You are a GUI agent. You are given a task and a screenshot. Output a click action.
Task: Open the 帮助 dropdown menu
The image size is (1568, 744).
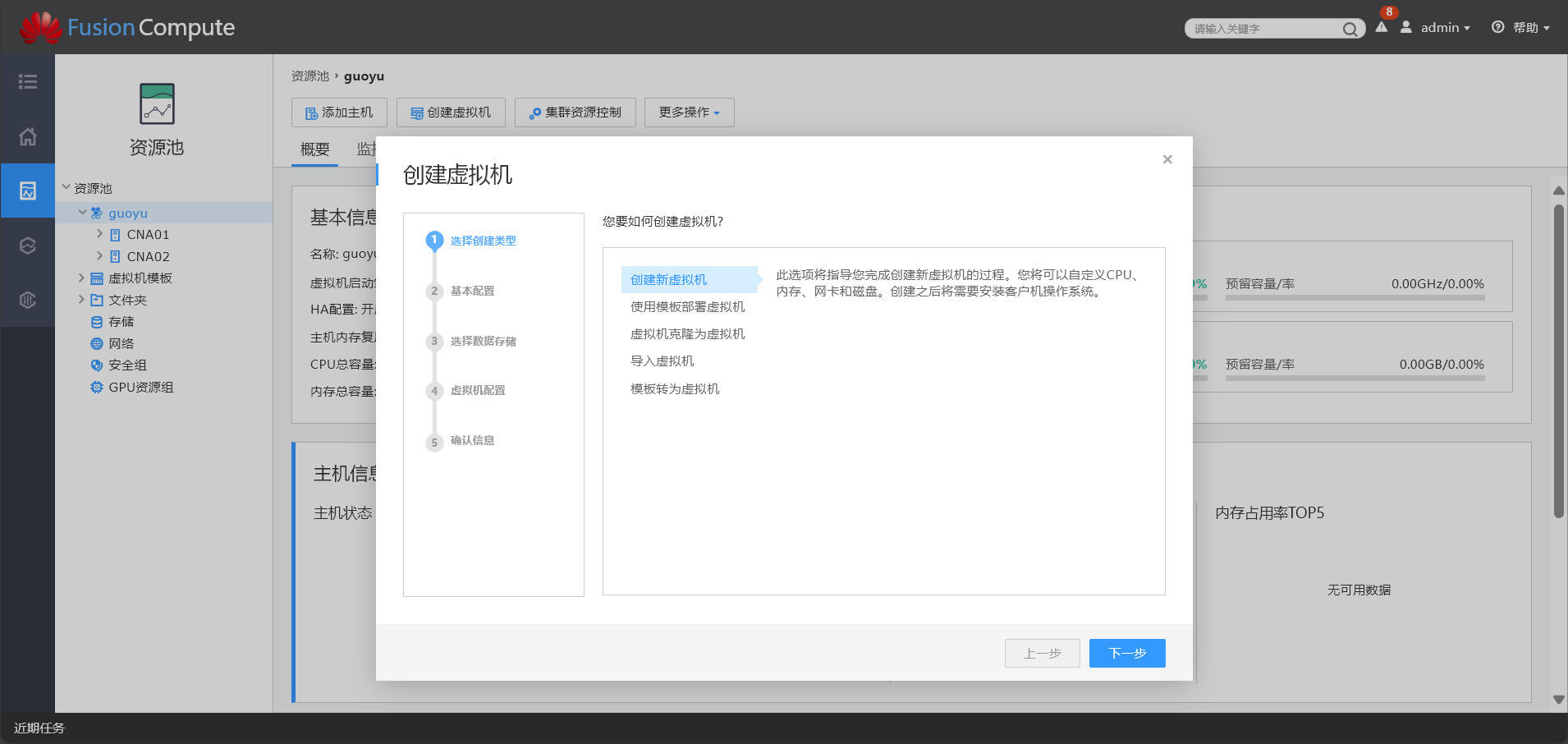point(1531,27)
